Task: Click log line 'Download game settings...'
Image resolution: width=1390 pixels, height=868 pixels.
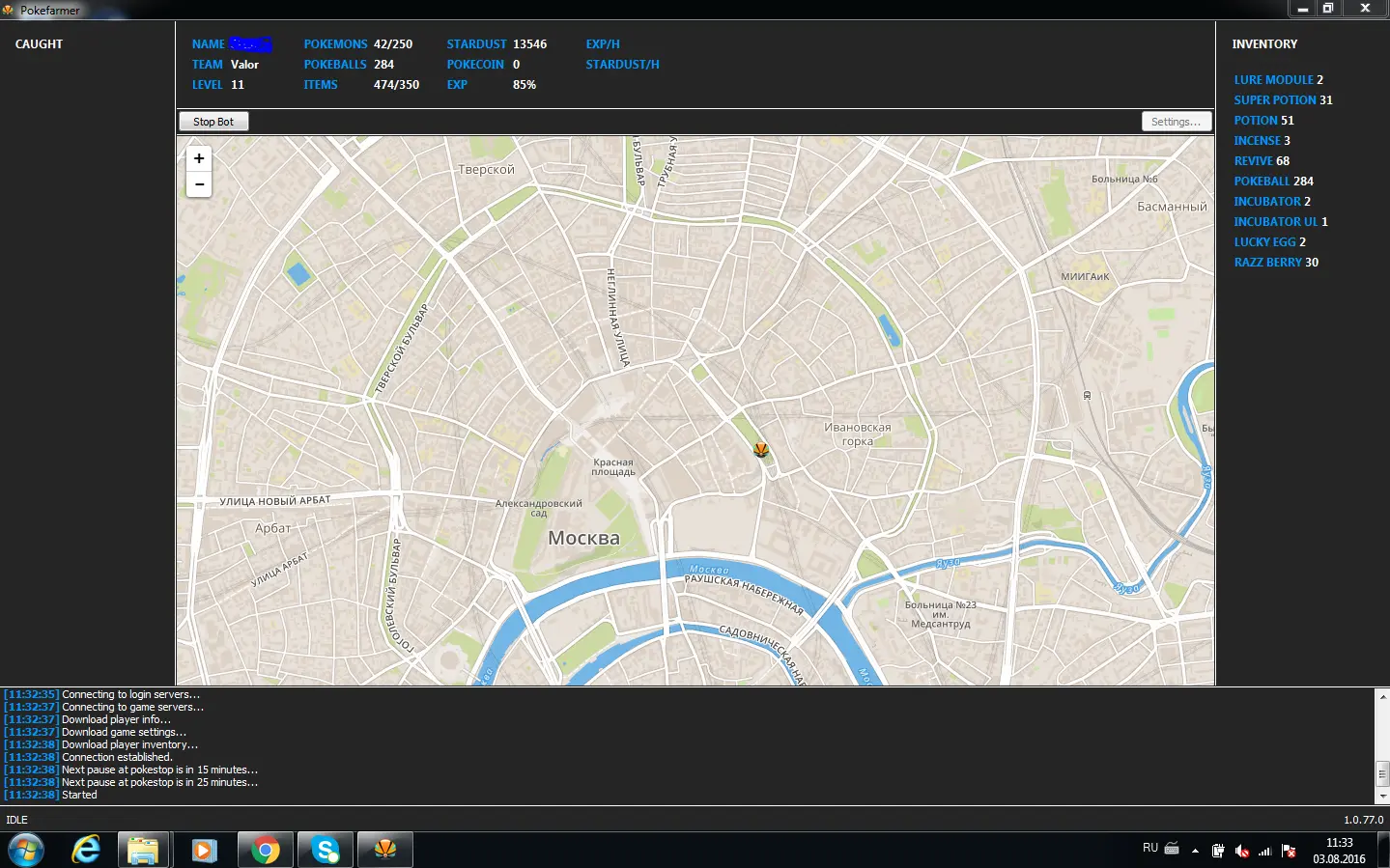Action: [95, 732]
